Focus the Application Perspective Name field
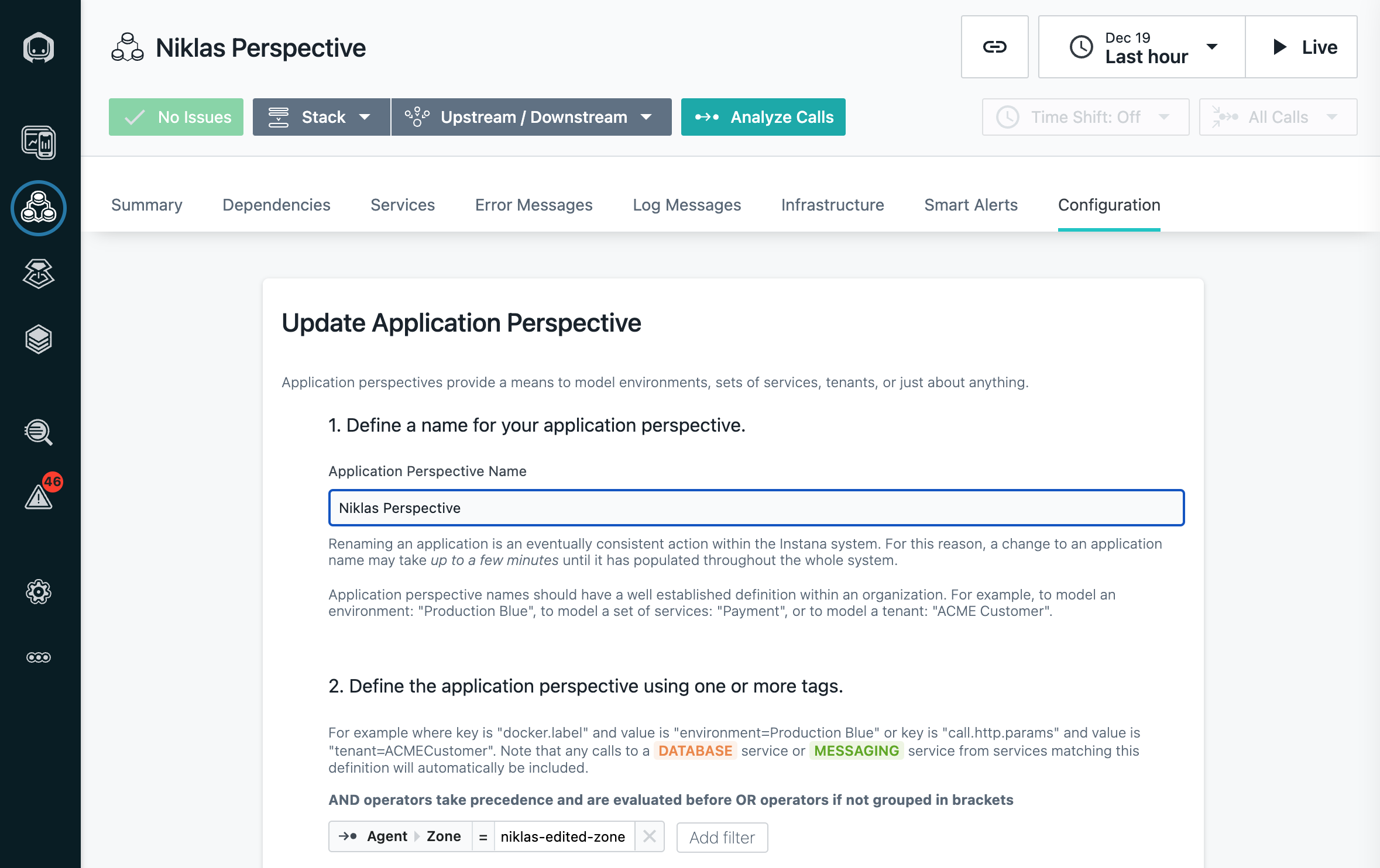The width and height of the screenshot is (1380, 868). [756, 508]
